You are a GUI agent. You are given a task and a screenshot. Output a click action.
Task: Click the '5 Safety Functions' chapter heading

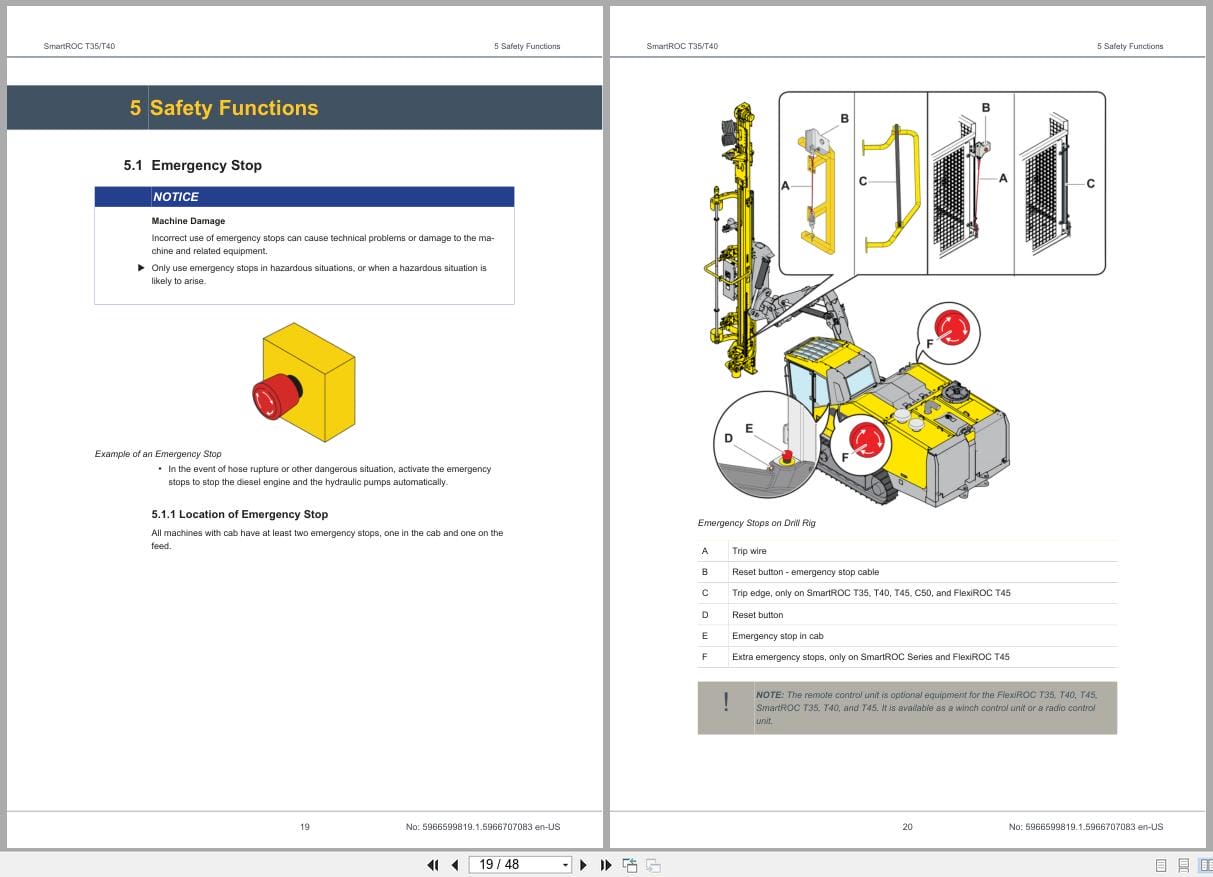click(224, 108)
